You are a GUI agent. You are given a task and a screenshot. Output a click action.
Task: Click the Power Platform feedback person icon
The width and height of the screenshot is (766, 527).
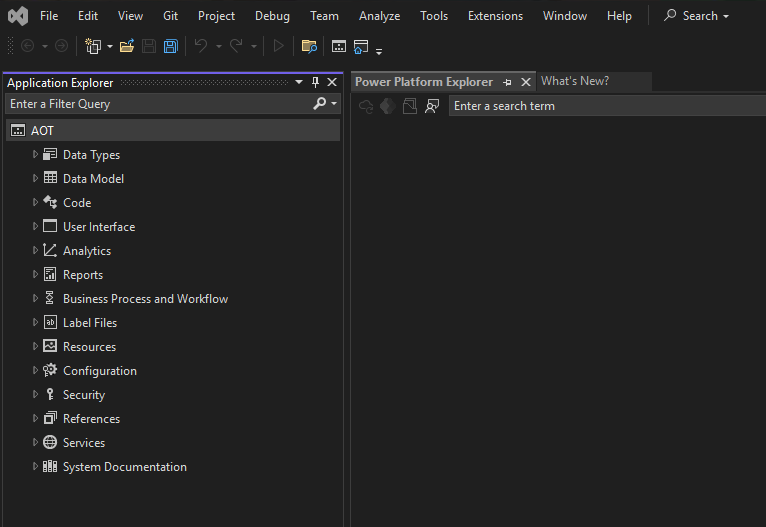[432, 106]
